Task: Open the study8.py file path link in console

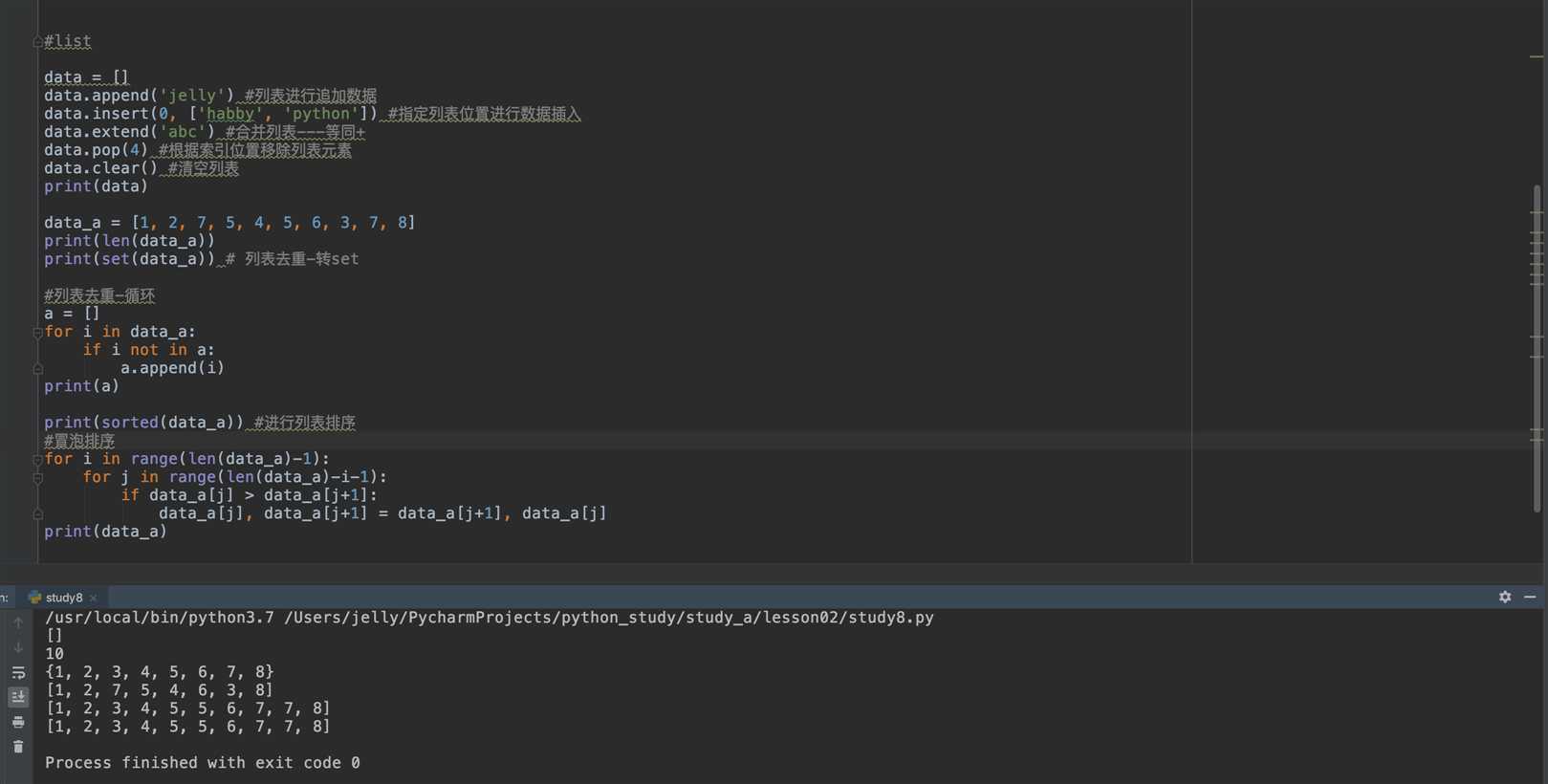Action: click(608, 618)
